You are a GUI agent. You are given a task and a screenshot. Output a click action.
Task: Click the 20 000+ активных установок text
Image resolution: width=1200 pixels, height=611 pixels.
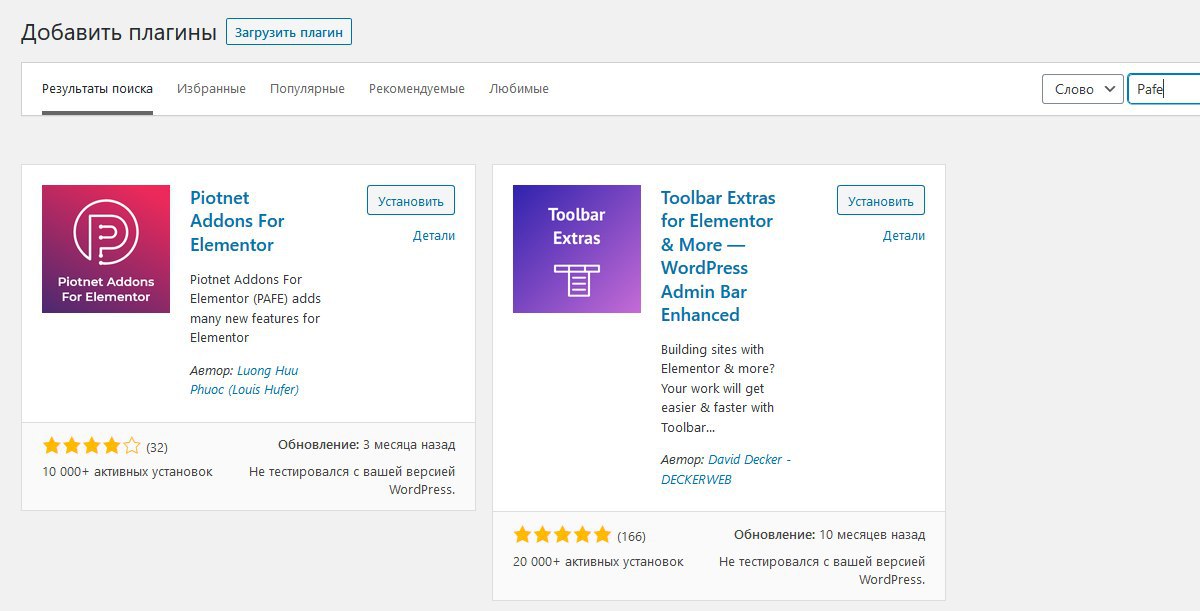click(598, 561)
